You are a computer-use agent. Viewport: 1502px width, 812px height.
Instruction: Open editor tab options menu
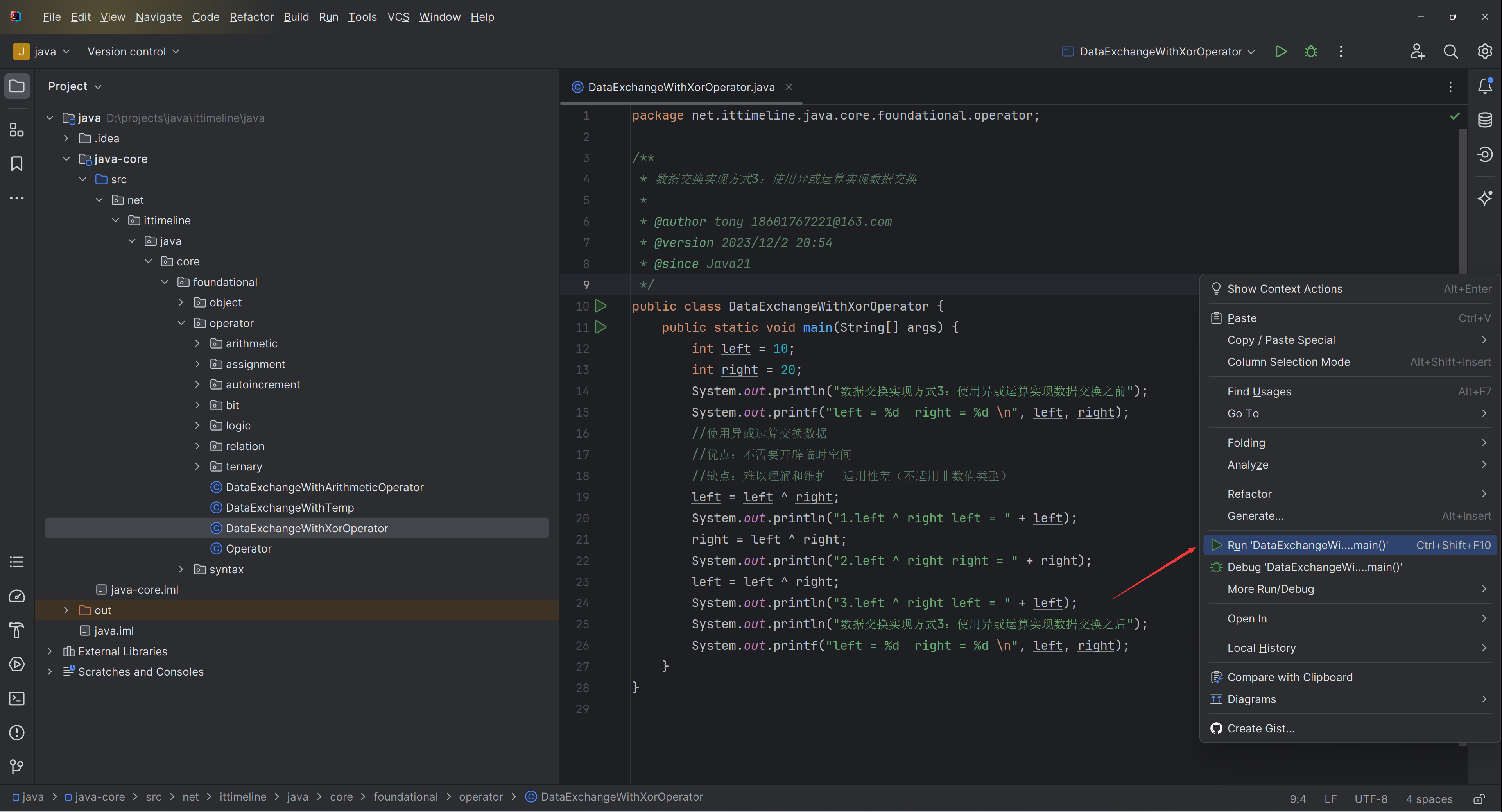tap(1451, 87)
